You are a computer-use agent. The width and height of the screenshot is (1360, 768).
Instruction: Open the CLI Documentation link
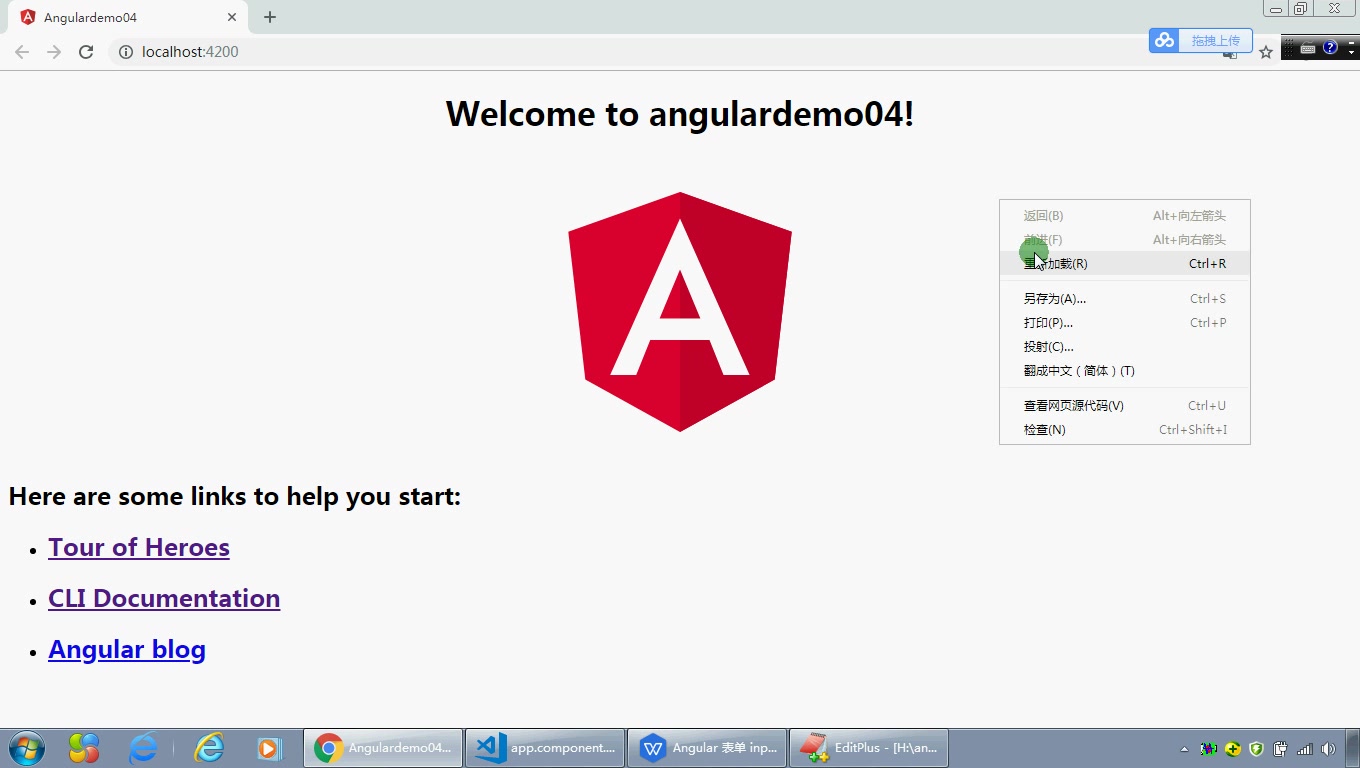(164, 599)
